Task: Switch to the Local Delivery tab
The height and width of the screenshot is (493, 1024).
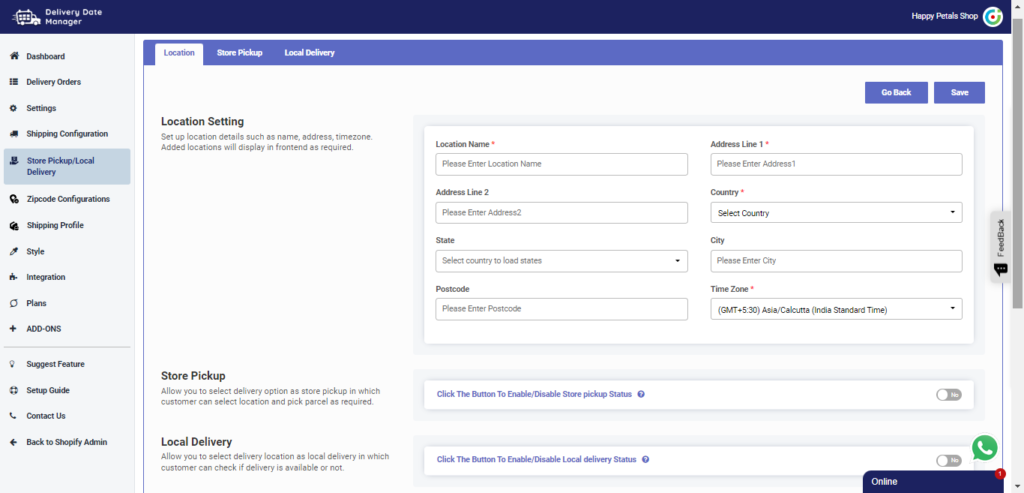Action: click(309, 53)
